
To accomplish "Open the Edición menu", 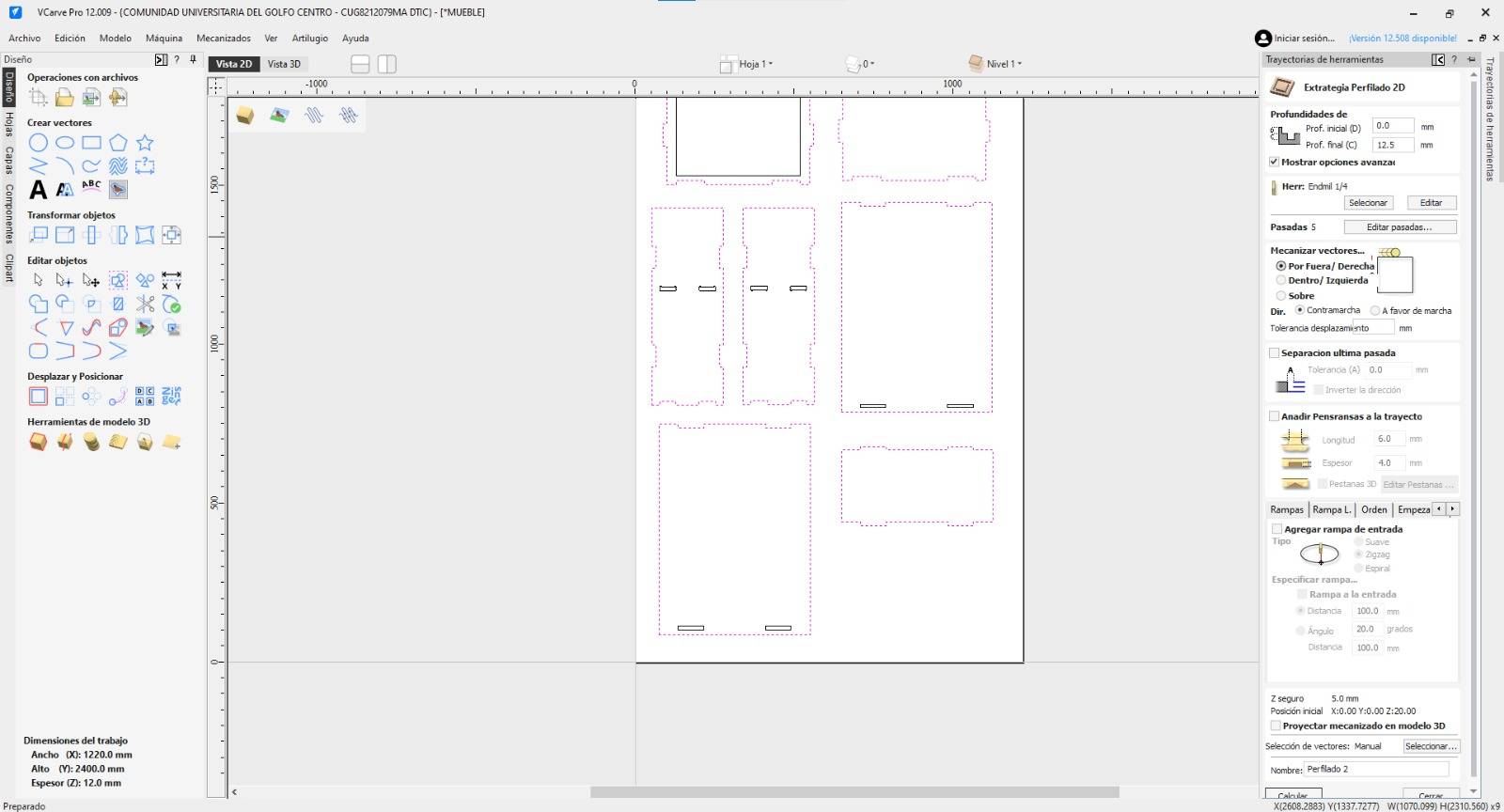I will [70, 39].
